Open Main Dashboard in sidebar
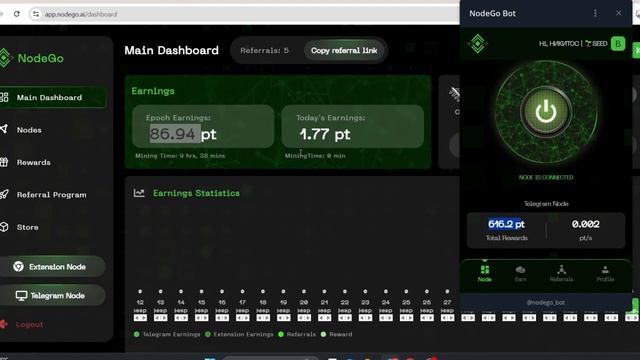Screen dimensions: 640x360 coord(53,97)
